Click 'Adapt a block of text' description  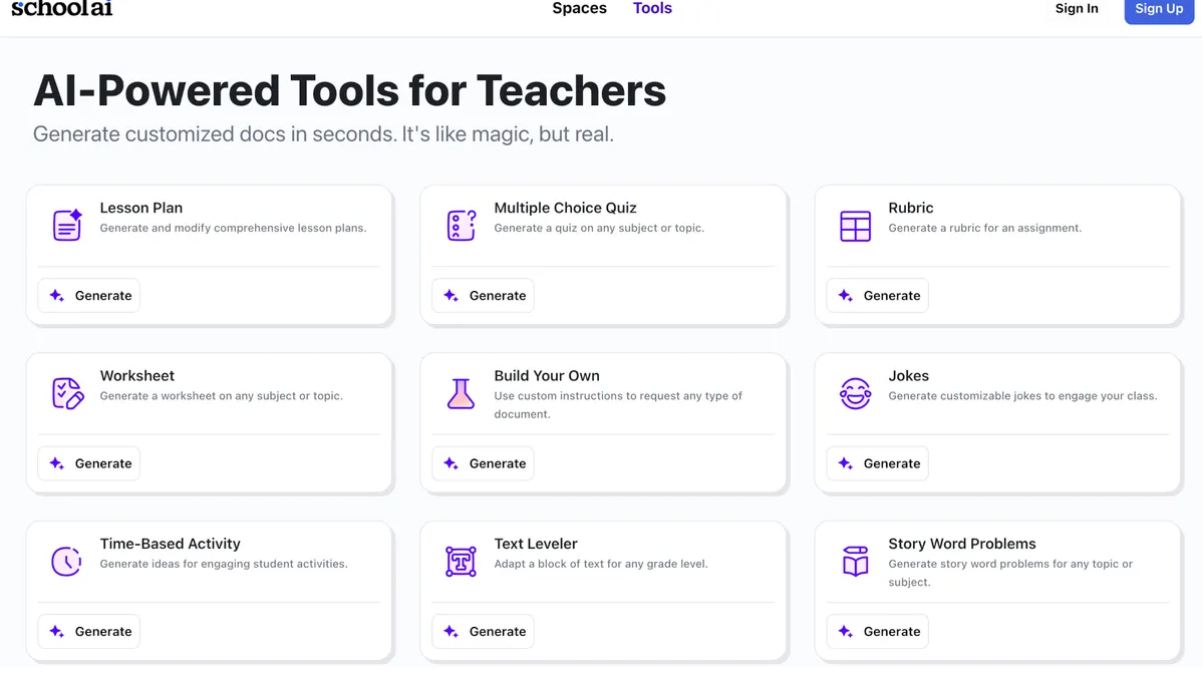[x=601, y=564]
